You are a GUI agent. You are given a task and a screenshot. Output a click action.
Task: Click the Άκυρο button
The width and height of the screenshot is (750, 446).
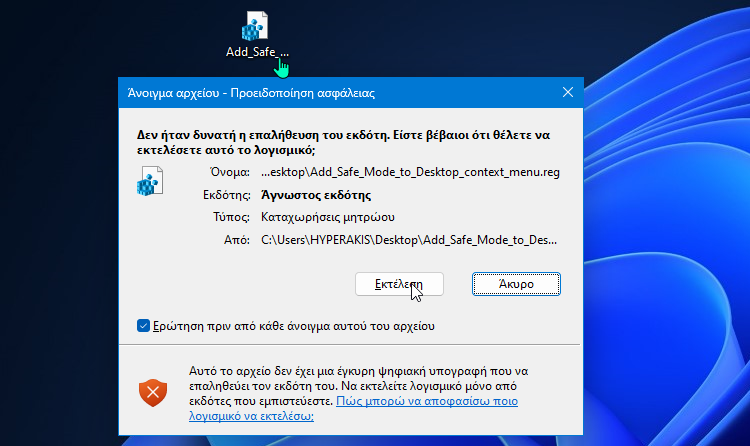(x=516, y=284)
